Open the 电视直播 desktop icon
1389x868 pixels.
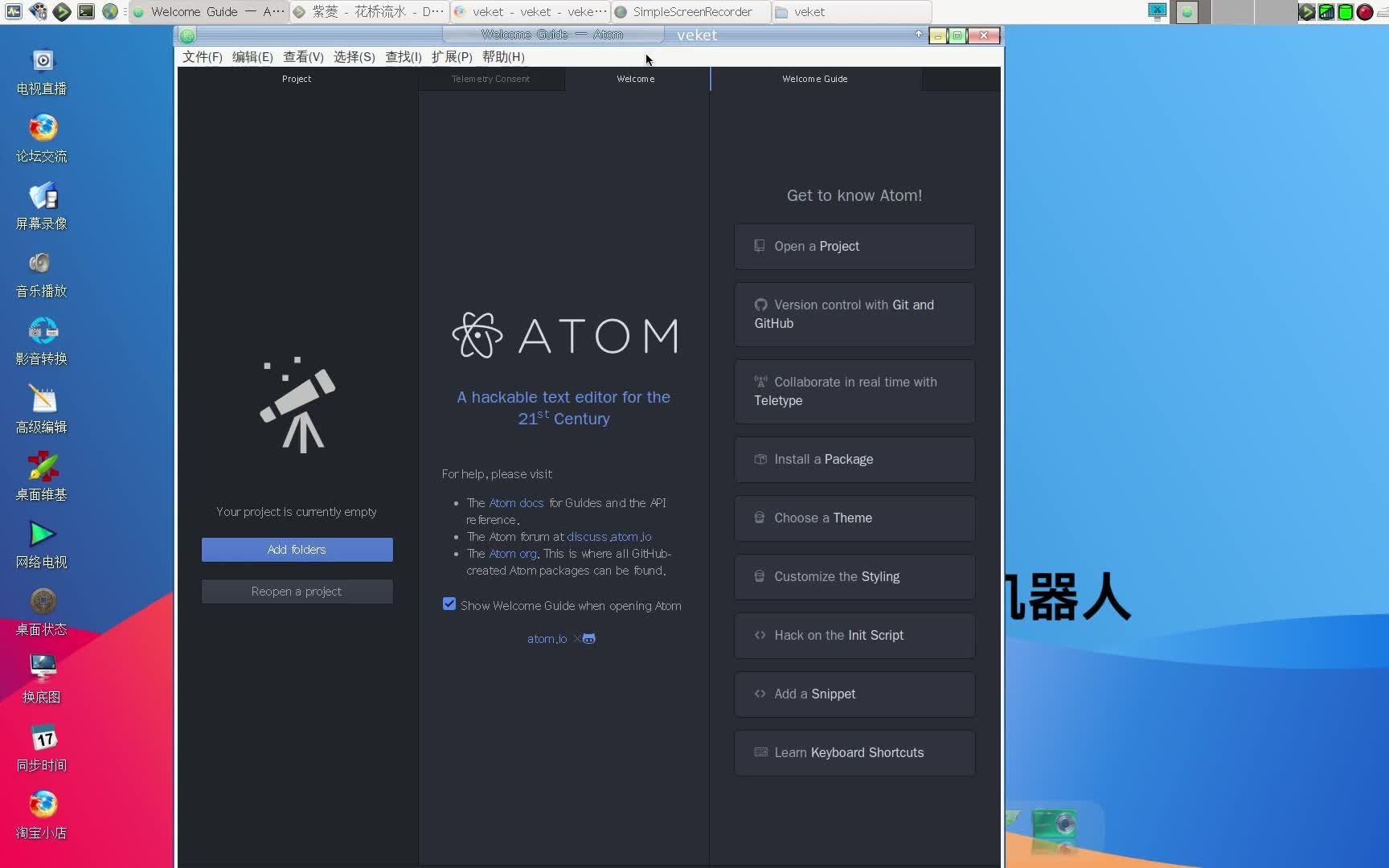[x=42, y=72]
